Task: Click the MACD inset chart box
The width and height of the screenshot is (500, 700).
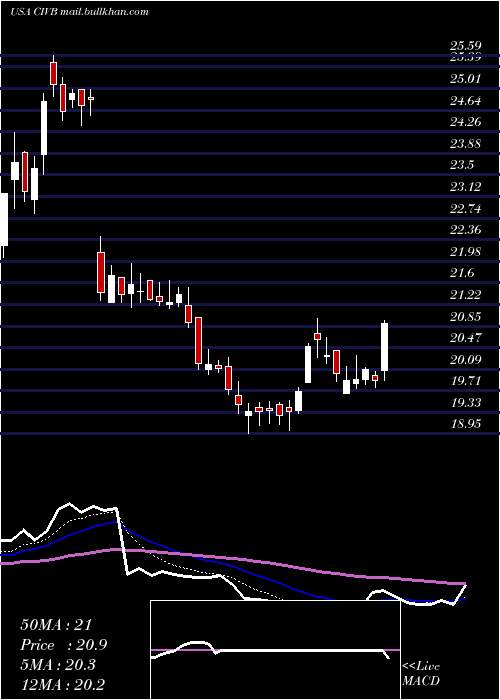Action: tap(275, 650)
